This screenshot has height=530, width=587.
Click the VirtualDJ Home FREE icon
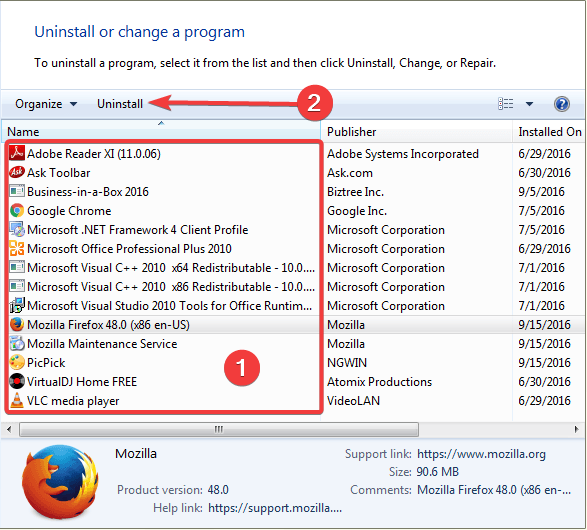(x=17, y=381)
